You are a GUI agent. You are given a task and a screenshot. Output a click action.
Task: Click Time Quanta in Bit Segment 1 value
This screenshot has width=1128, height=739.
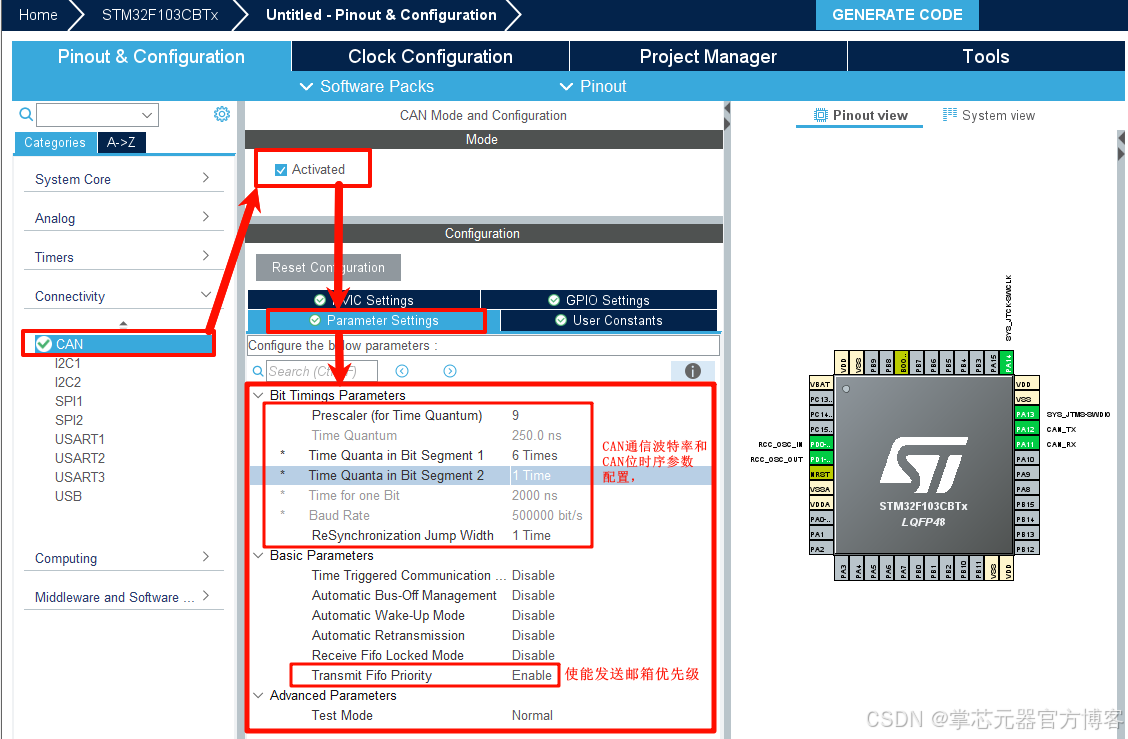point(535,455)
